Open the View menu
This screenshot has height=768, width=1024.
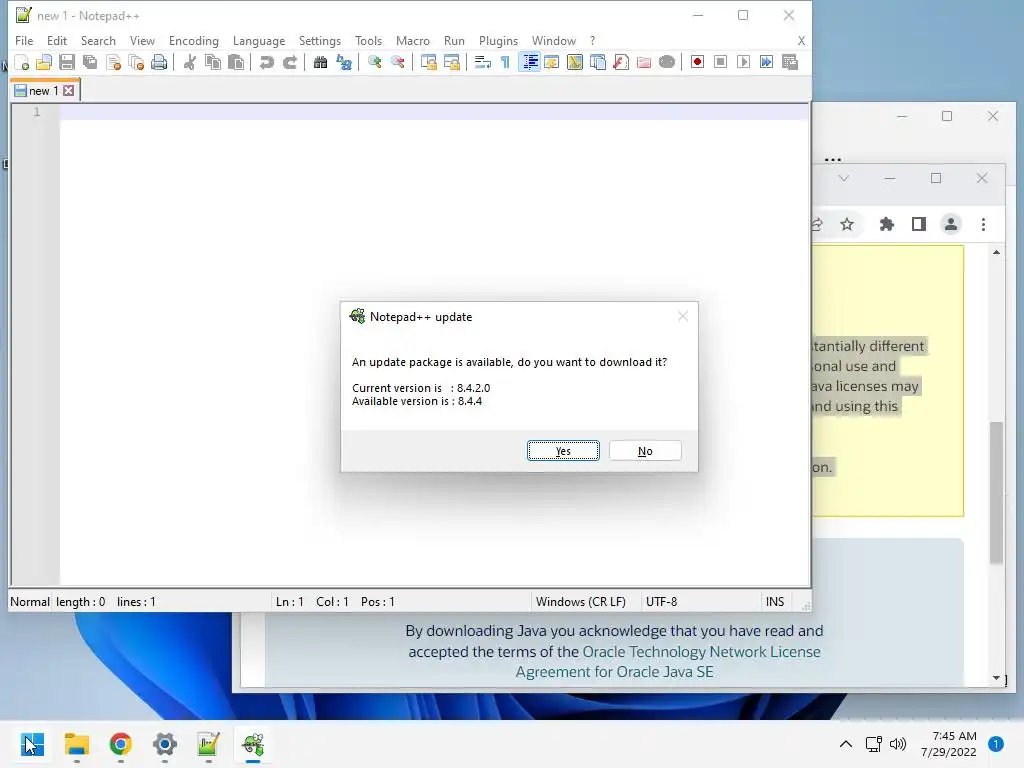click(142, 40)
